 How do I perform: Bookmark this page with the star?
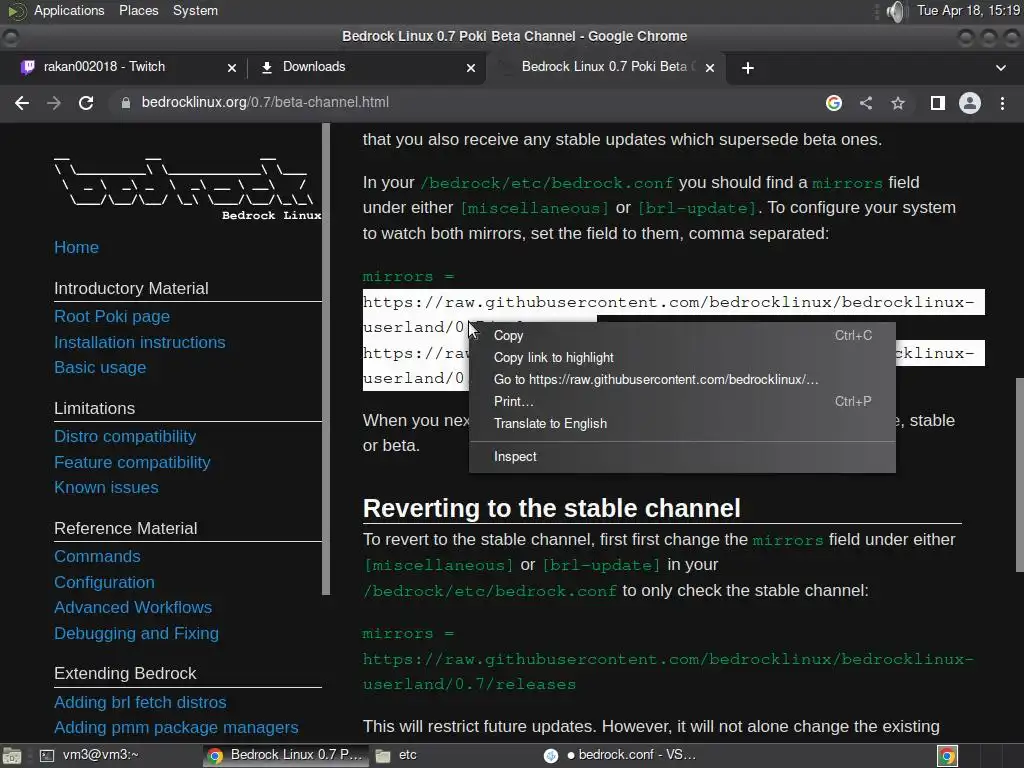(x=898, y=103)
